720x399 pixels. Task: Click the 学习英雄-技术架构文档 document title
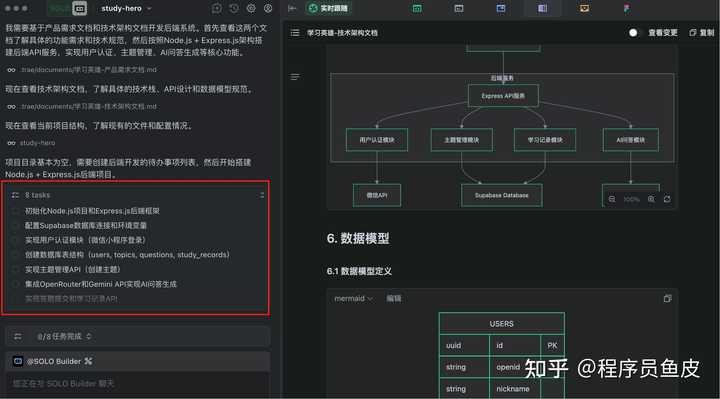342,33
